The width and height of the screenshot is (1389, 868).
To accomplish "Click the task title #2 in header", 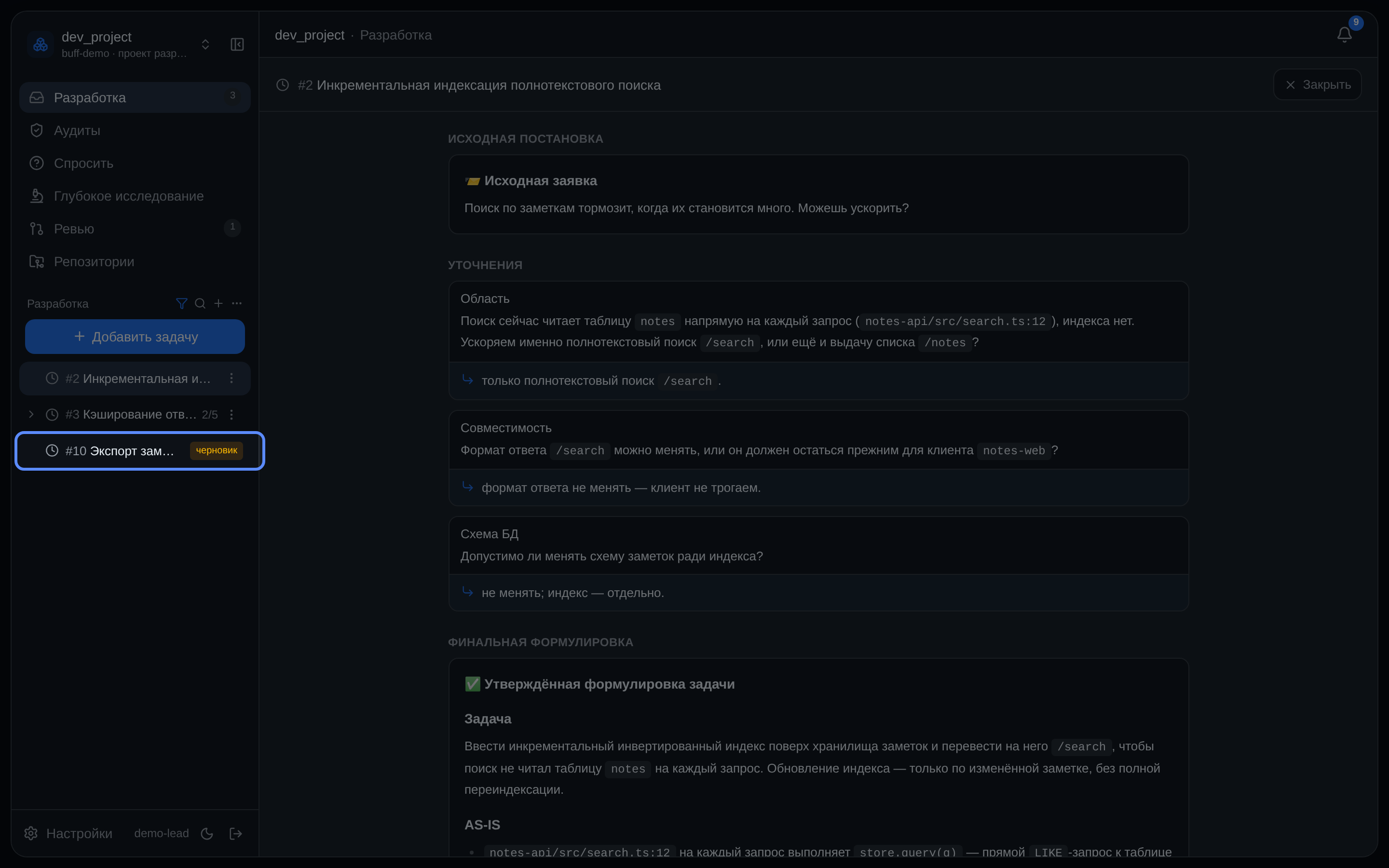I will (479, 85).
